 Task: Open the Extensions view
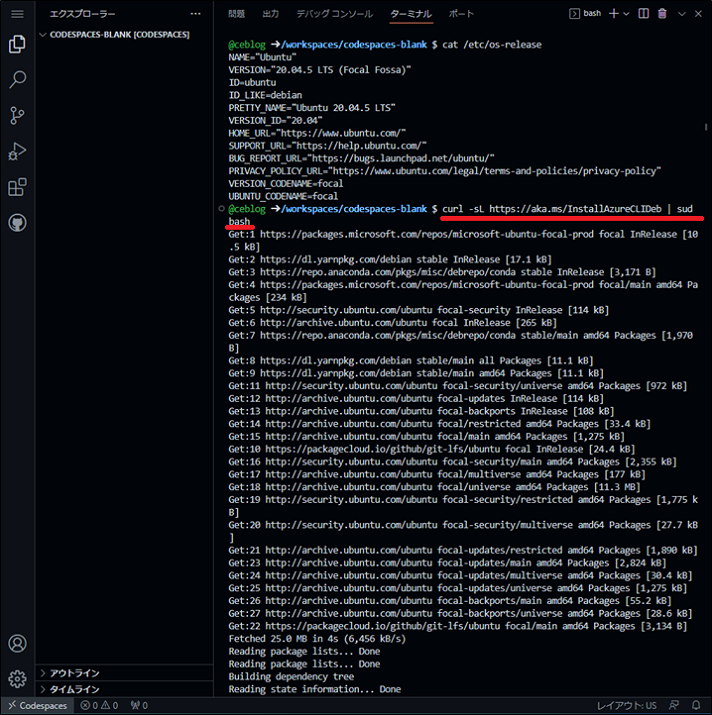(16, 187)
